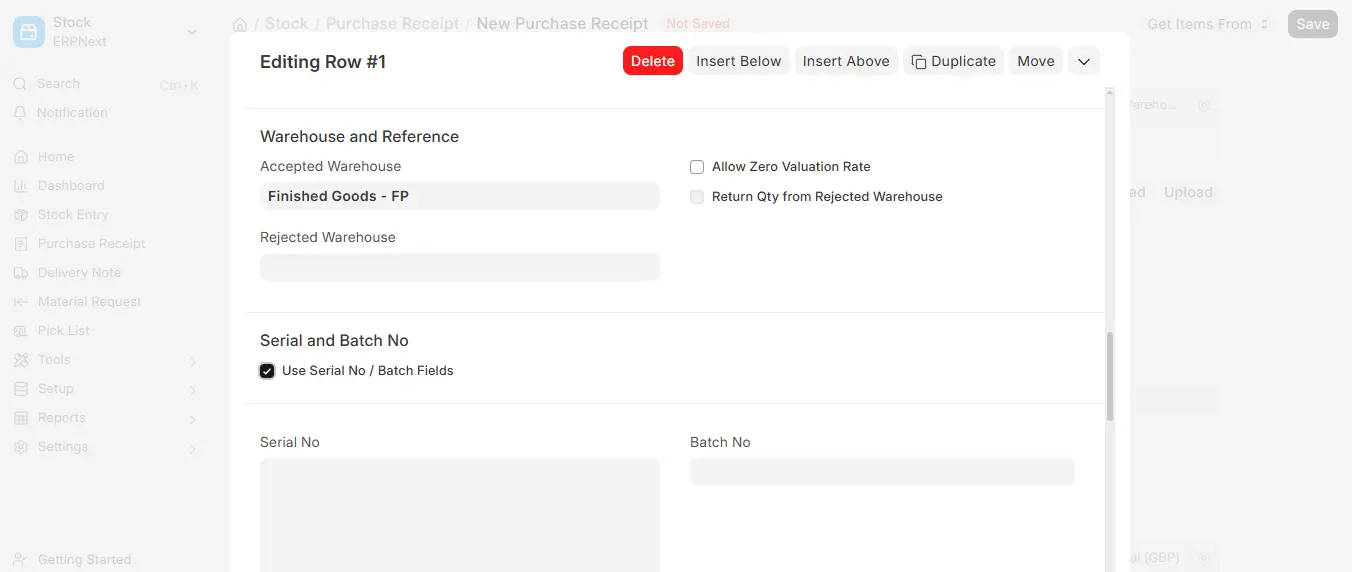Click inside the Serial No text area
The width and height of the screenshot is (1352, 572).
point(460,515)
